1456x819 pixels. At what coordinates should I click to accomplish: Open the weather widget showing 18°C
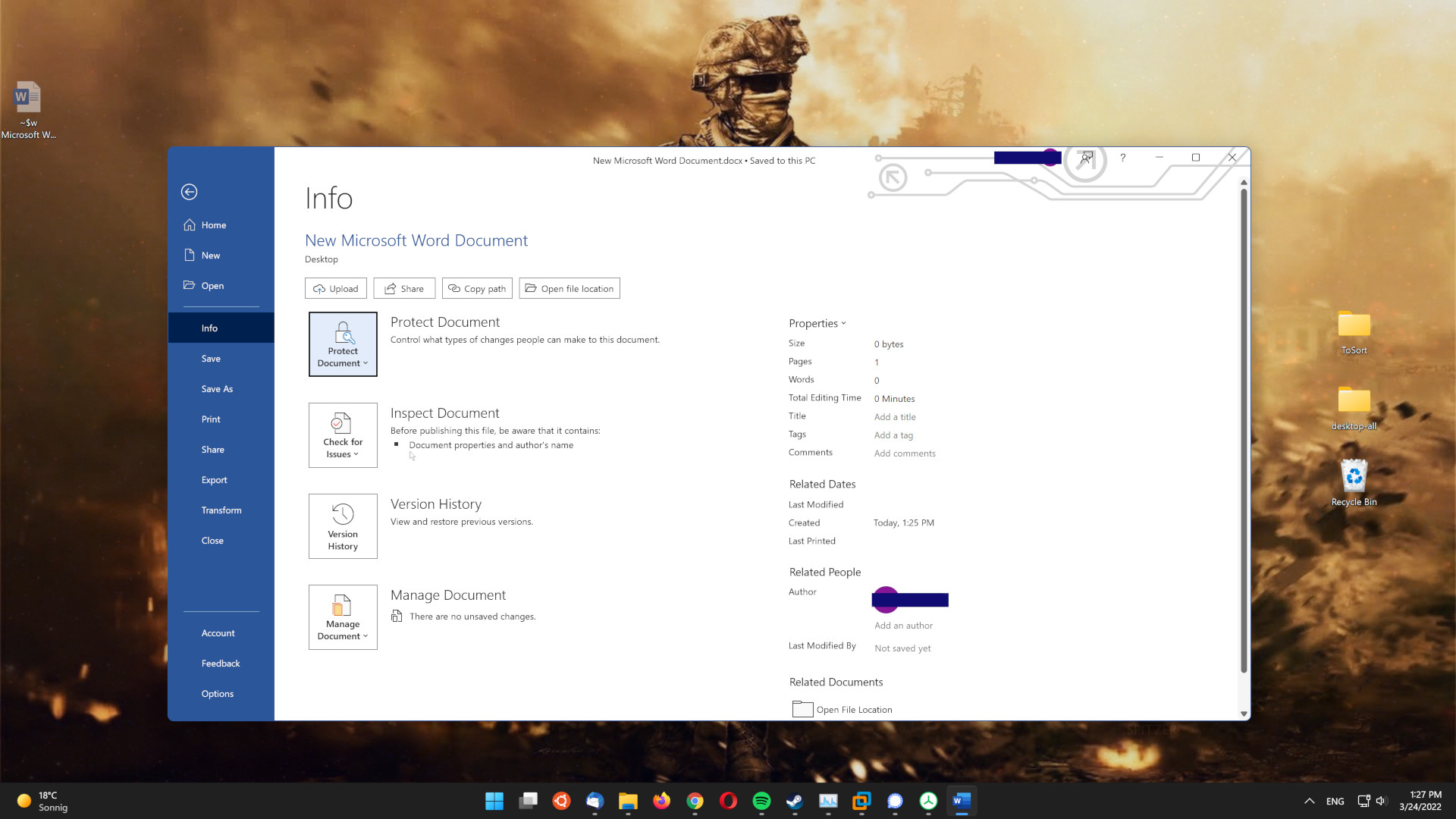tap(42, 801)
